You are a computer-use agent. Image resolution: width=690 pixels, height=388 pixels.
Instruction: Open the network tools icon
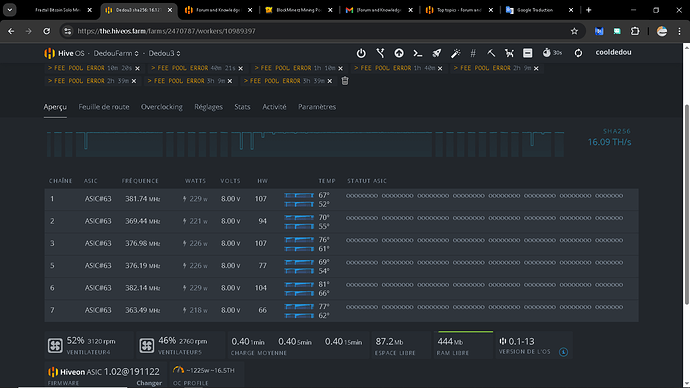click(x=380, y=53)
